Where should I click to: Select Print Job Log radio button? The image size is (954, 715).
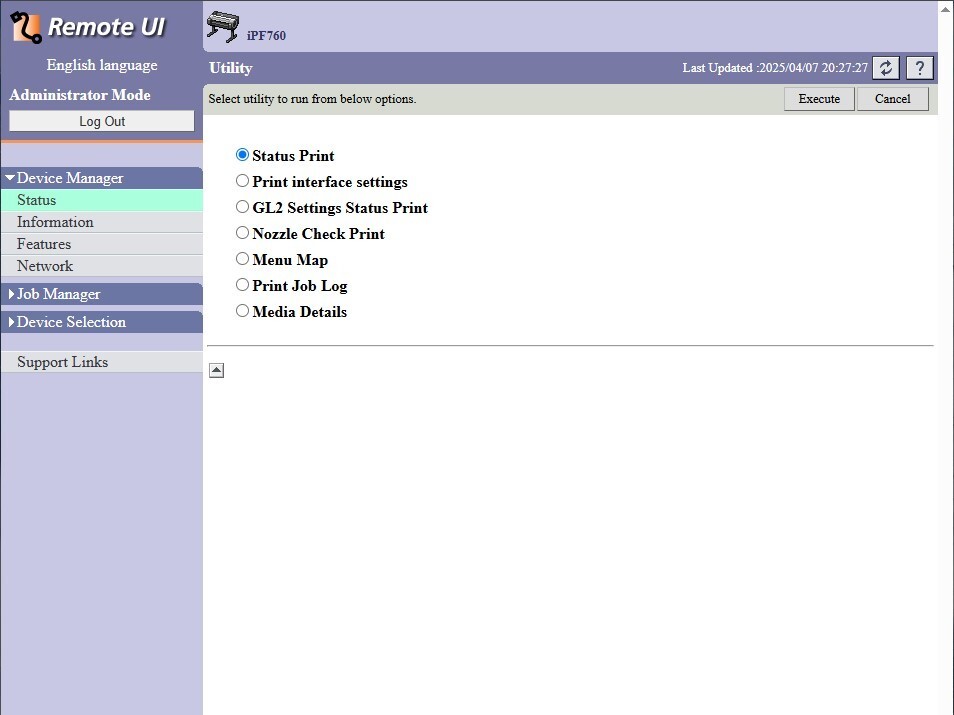(x=242, y=285)
